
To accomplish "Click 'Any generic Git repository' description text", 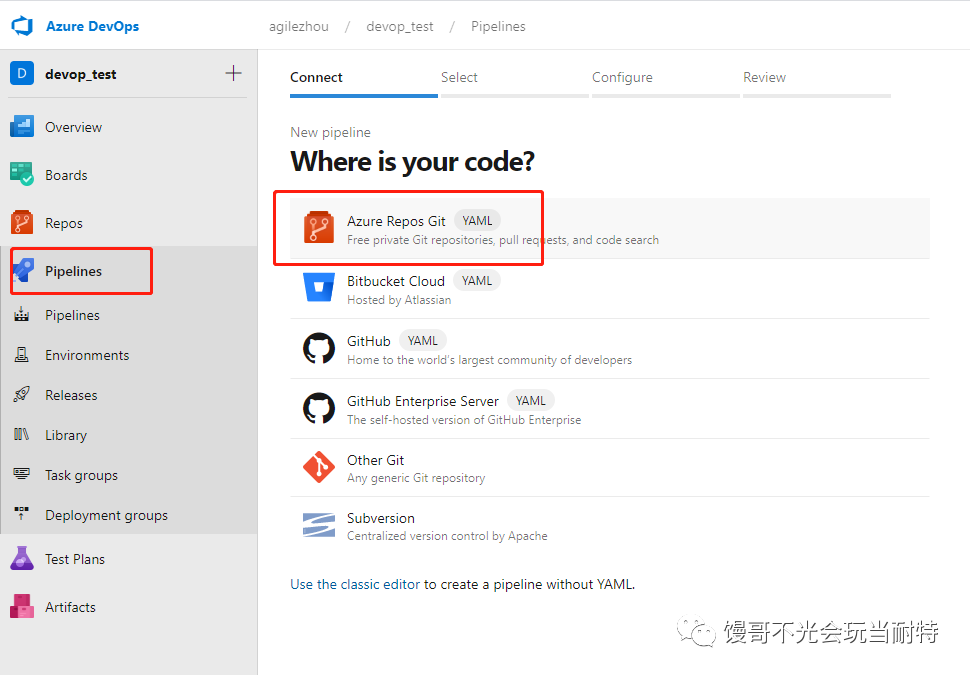I will click(x=416, y=478).
